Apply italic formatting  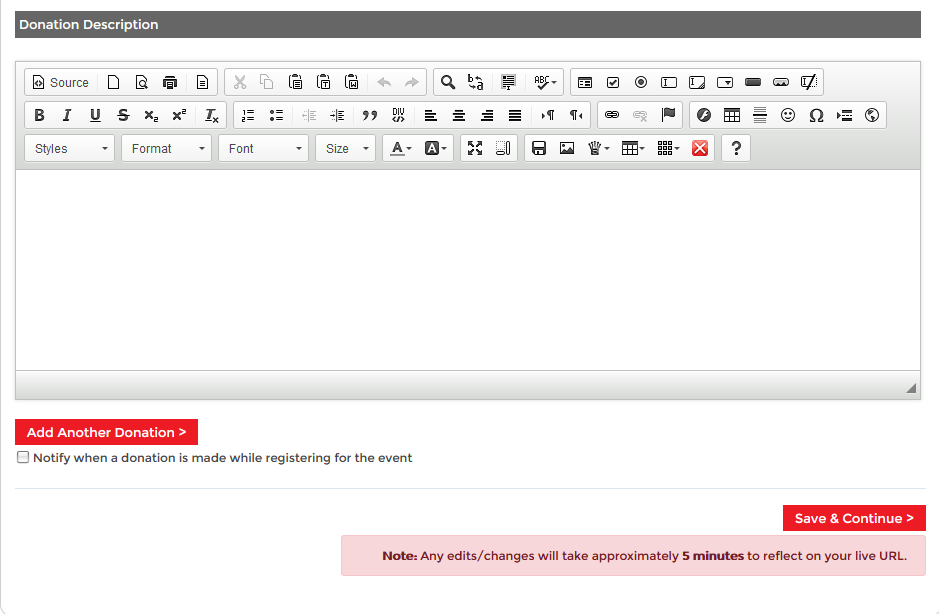click(x=67, y=115)
